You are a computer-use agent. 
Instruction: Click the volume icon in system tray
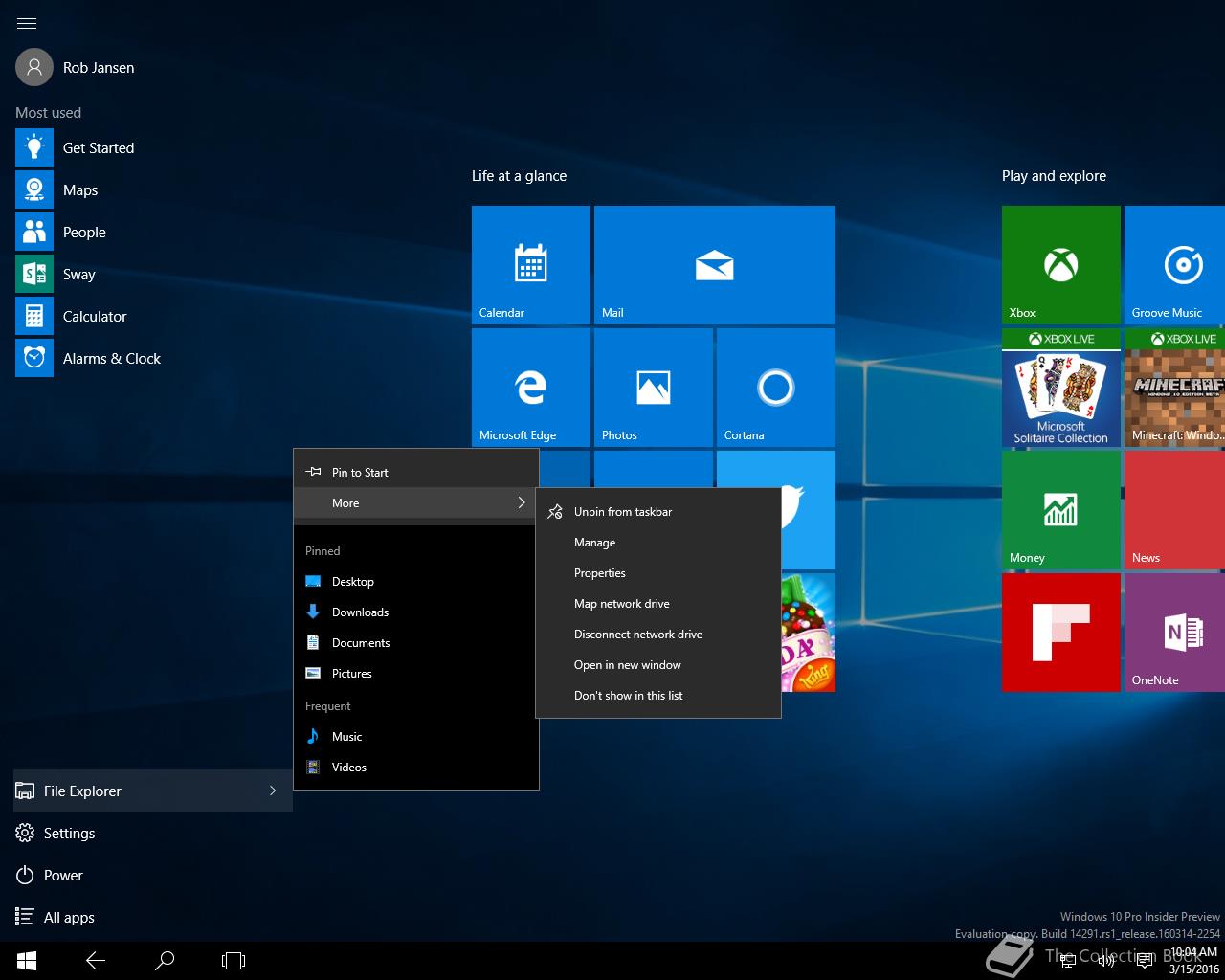1105,961
